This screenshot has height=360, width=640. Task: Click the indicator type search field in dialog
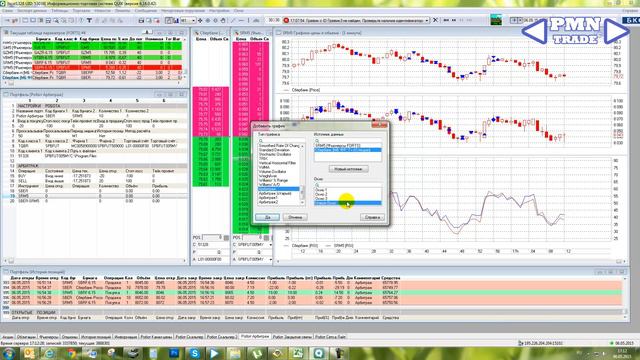[x=281, y=140]
